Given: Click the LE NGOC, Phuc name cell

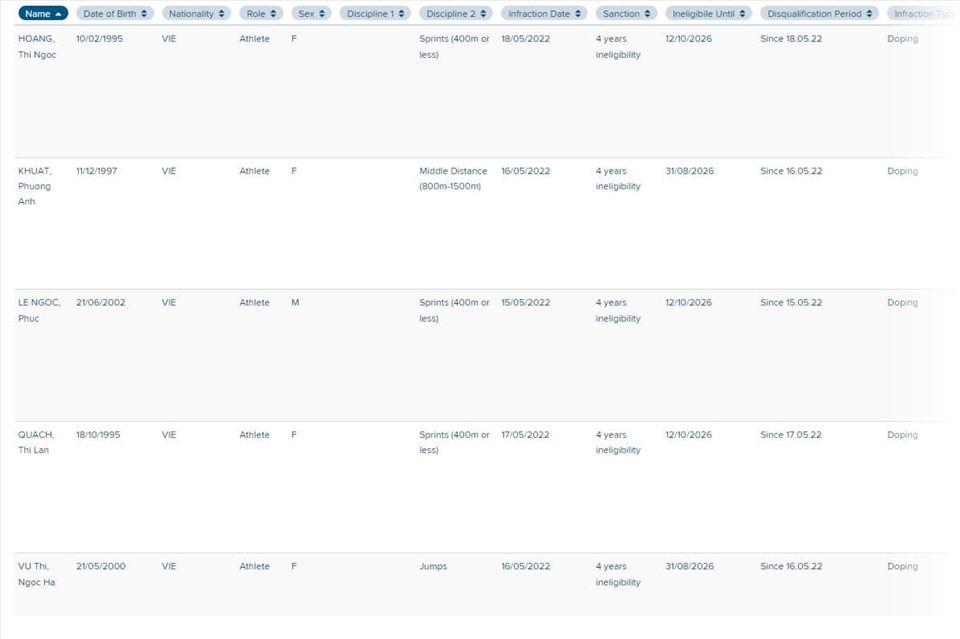Looking at the screenshot, I should pyautogui.click(x=39, y=310).
